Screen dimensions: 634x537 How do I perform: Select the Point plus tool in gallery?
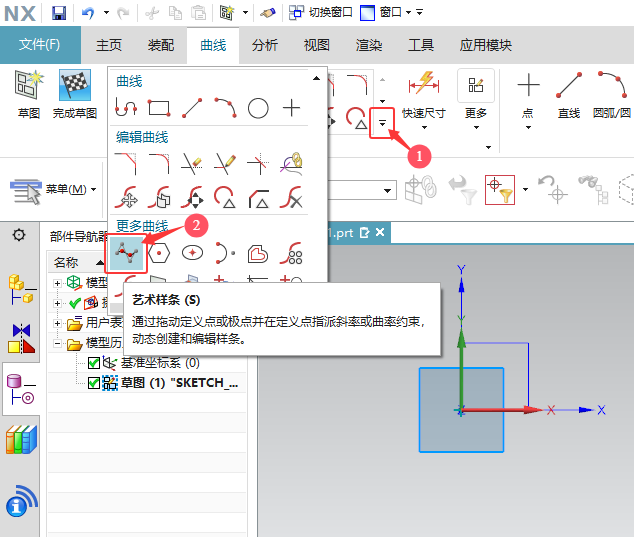(x=291, y=108)
